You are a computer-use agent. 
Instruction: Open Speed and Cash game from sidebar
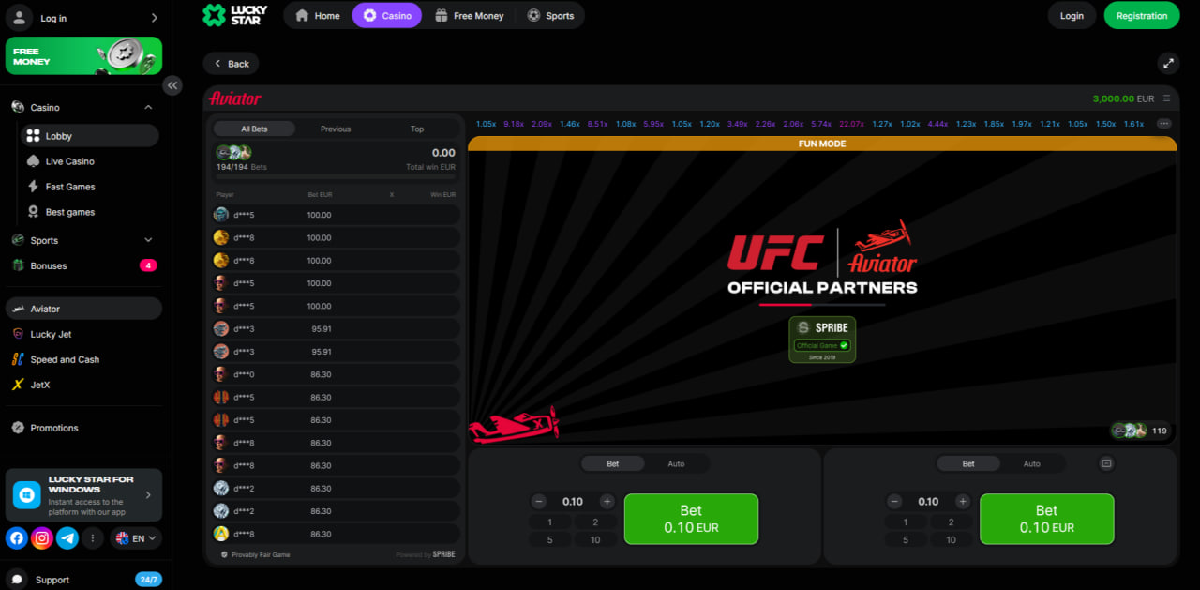(x=84, y=359)
